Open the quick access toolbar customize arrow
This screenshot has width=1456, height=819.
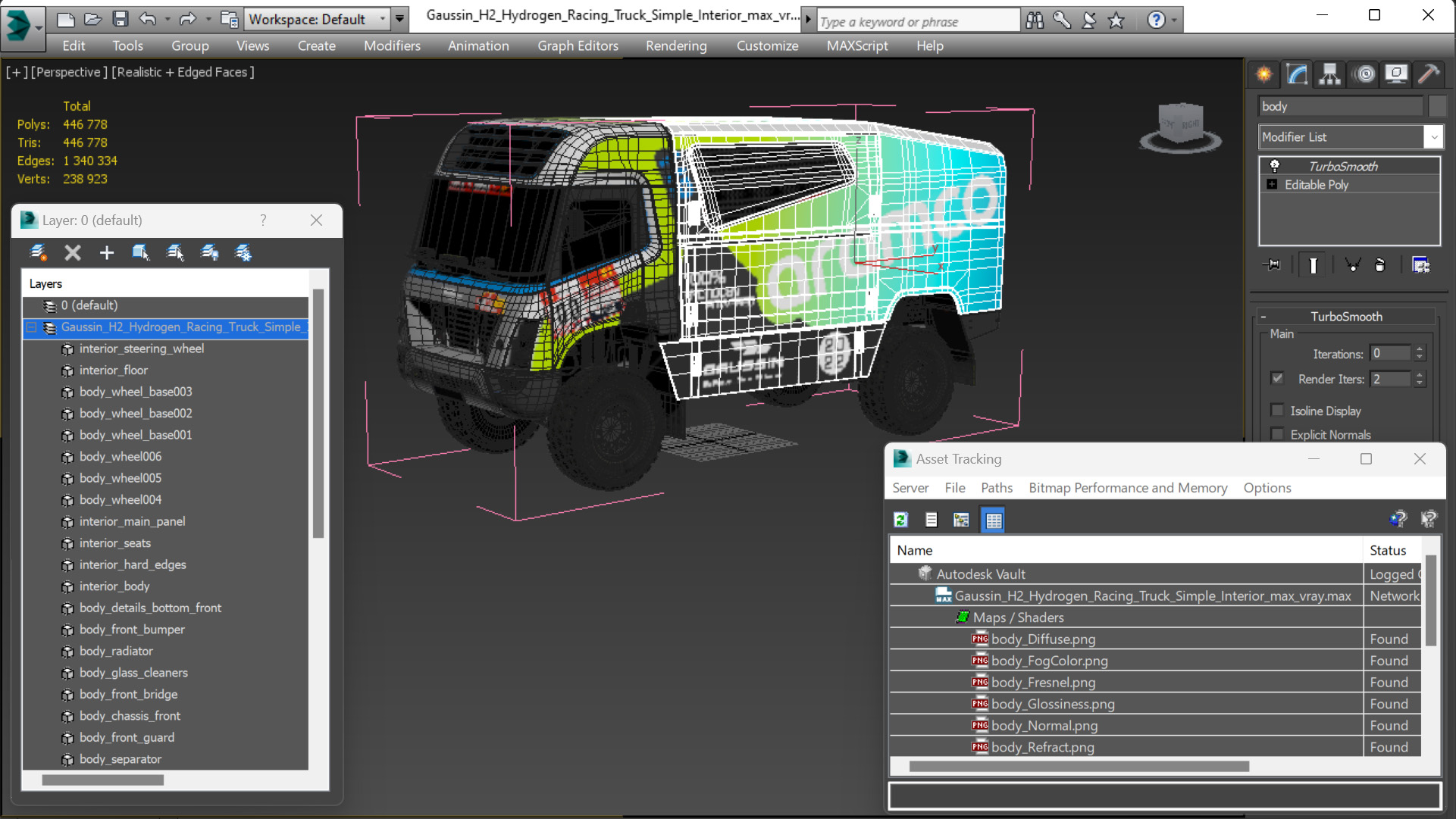coord(399,19)
